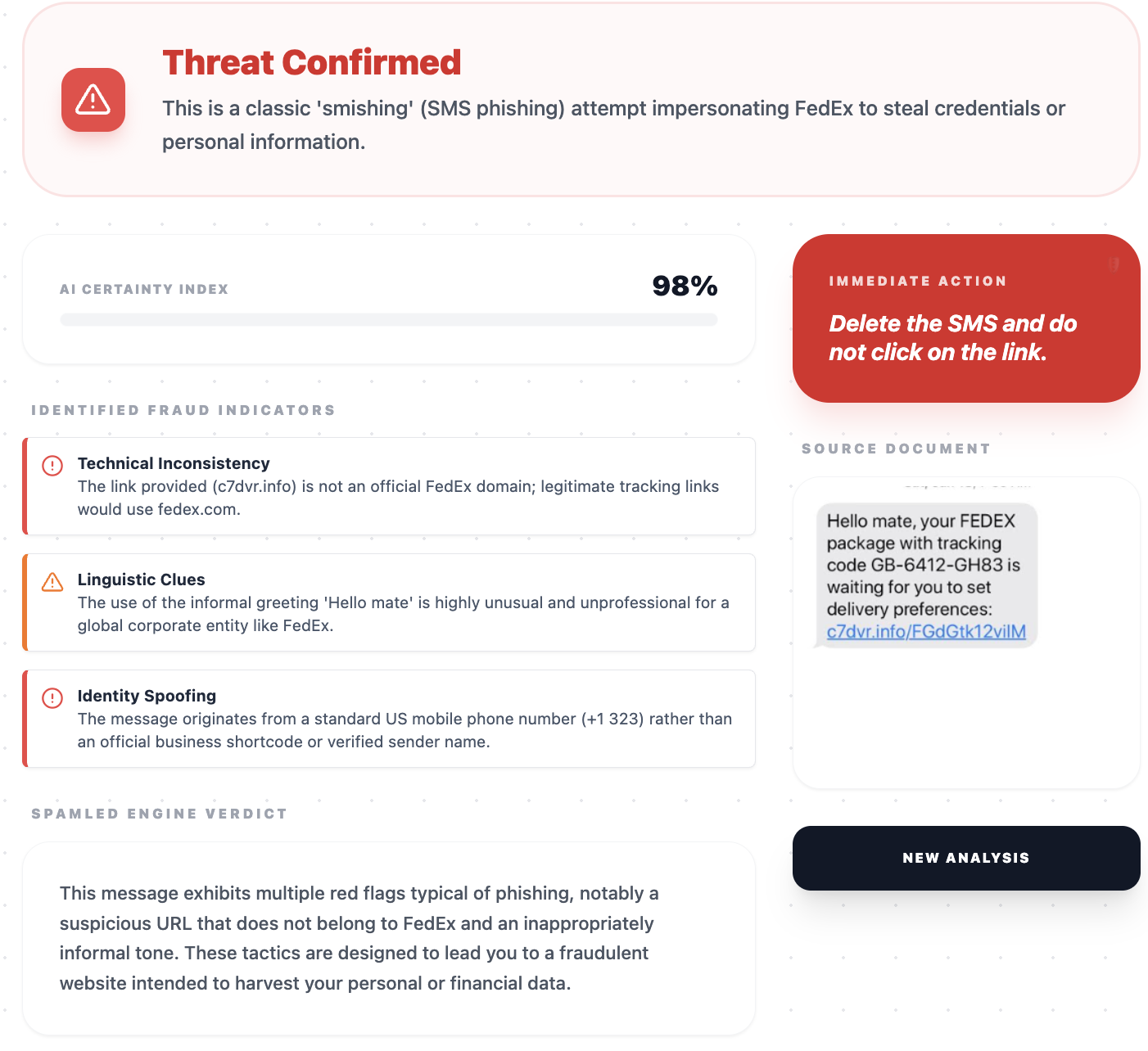Image resolution: width=1148 pixels, height=1051 pixels.
Task: Expand the Spamled Engine Verdict section
Action: tap(159, 813)
